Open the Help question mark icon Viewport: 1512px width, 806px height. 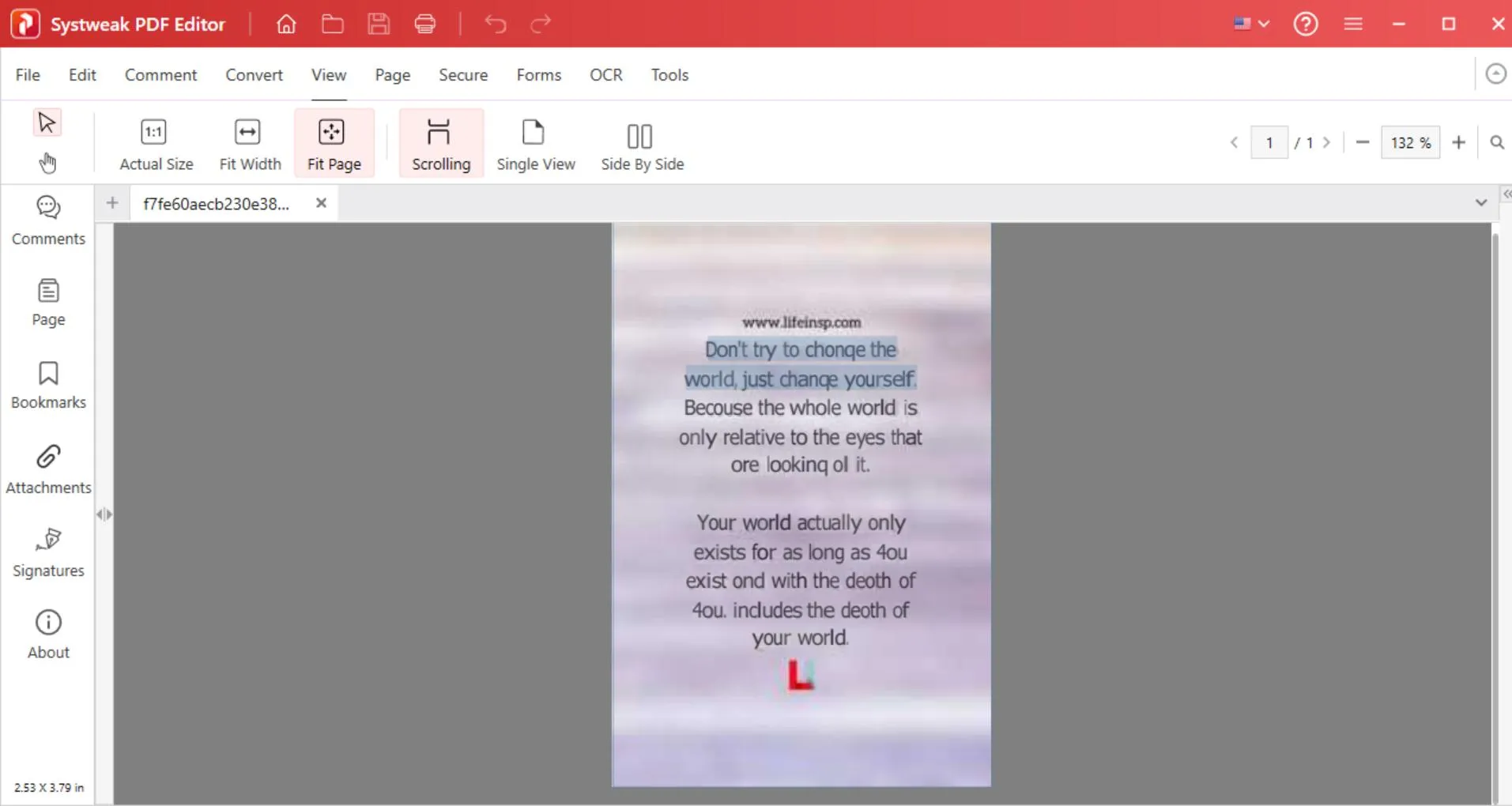tap(1305, 24)
